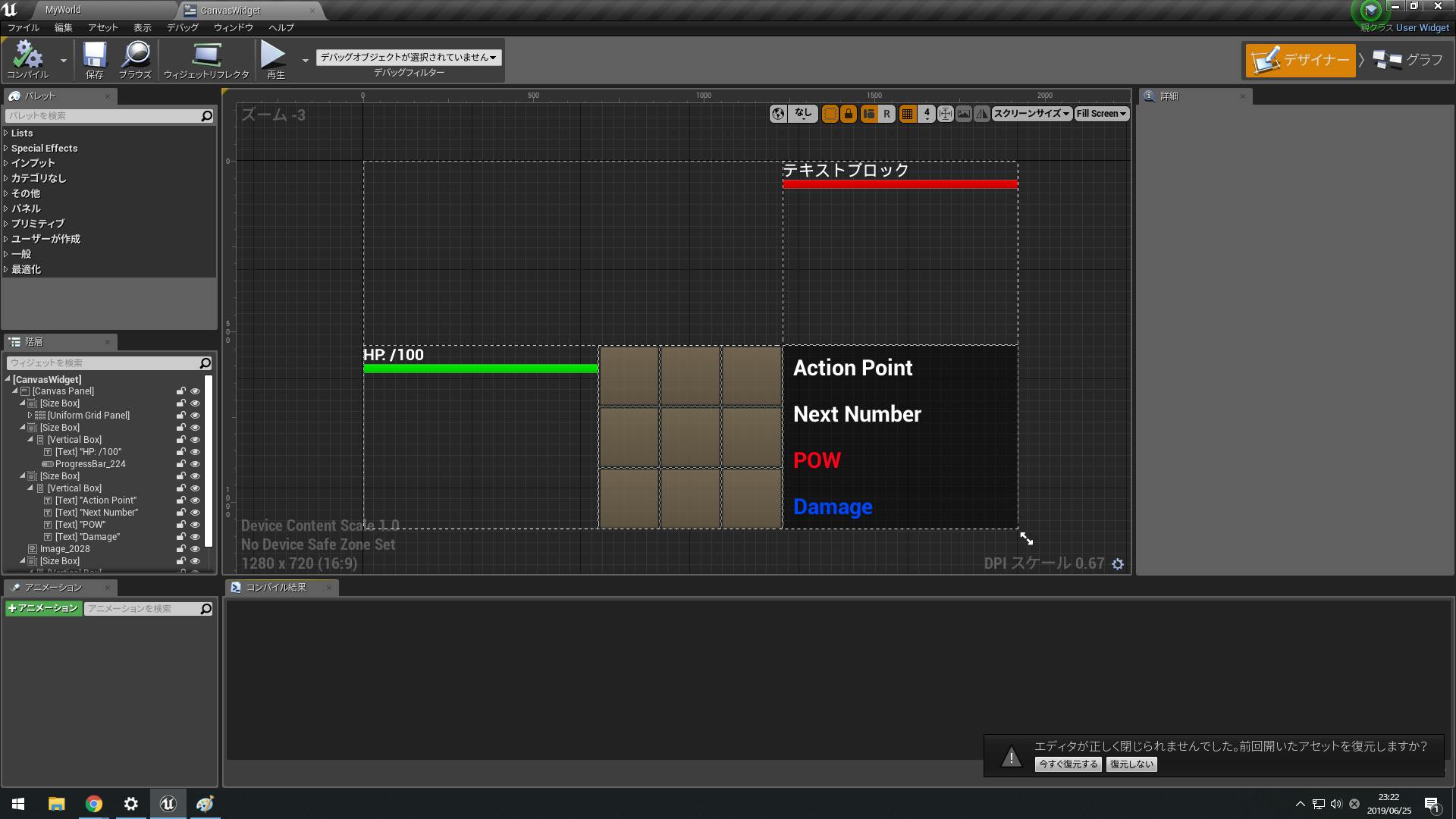Hide ProgressBar_224 using its eye icon
The width and height of the screenshot is (1456, 819).
195,464
